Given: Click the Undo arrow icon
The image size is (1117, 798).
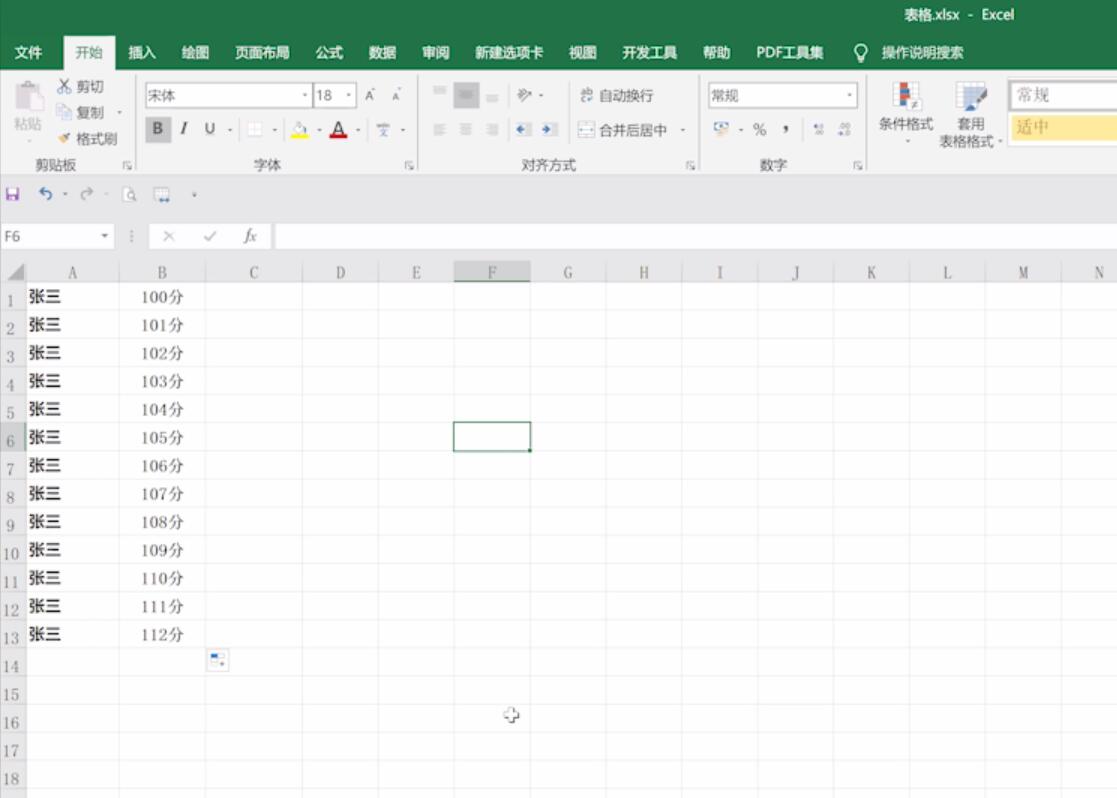Looking at the screenshot, I should [x=46, y=194].
